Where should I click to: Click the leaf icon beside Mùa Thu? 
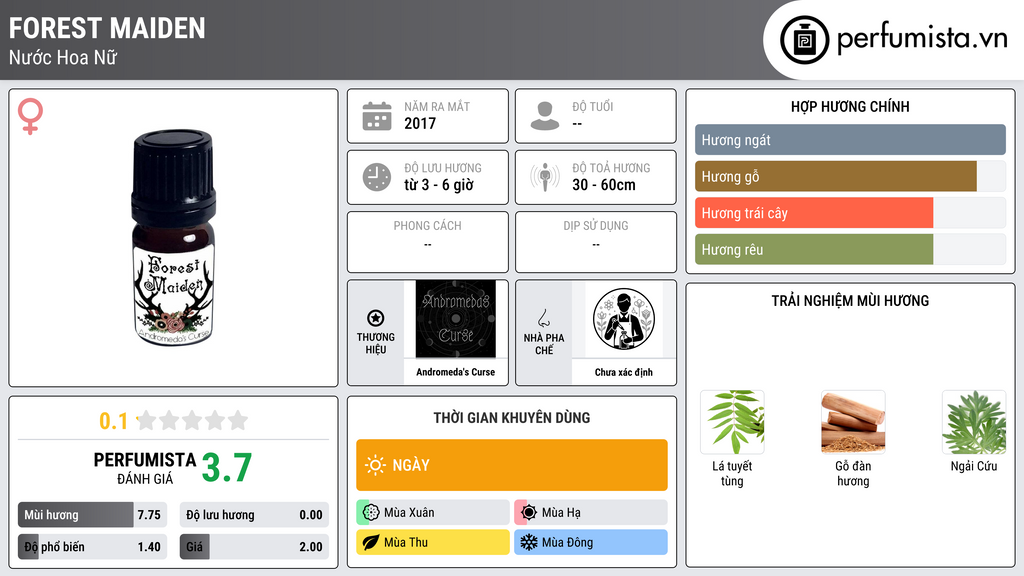click(371, 542)
